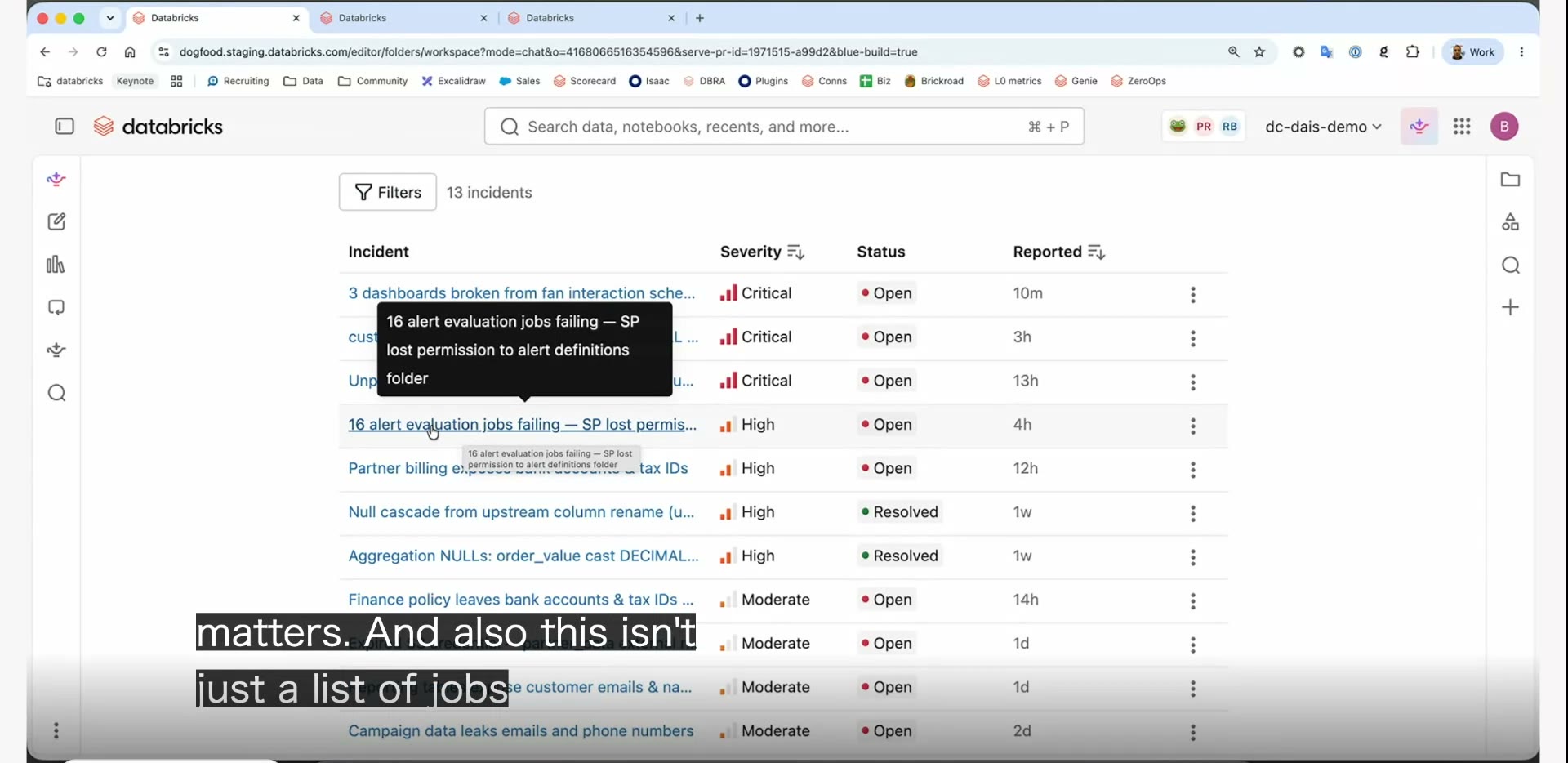This screenshot has height=763, width=1568.
Task: Switch to the second Databricks browser tab
Action: [x=405, y=18]
